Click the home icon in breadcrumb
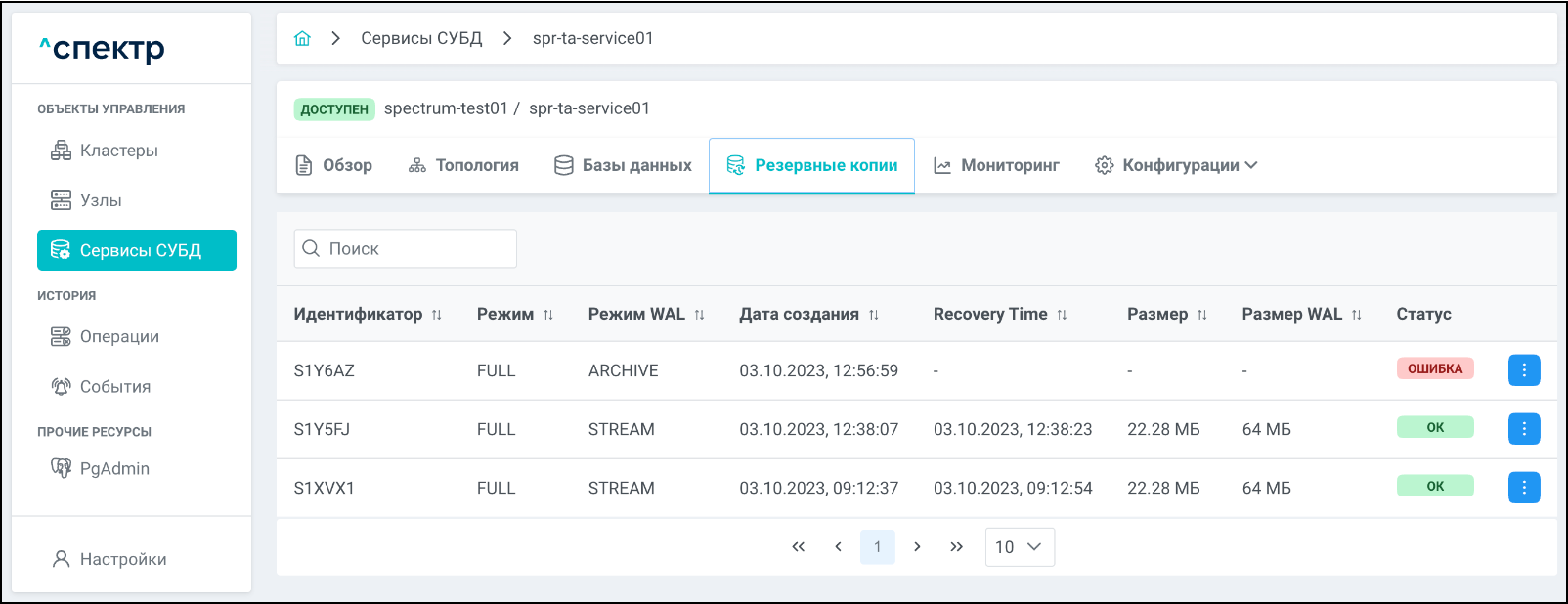The width and height of the screenshot is (1568, 604). tap(302, 38)
